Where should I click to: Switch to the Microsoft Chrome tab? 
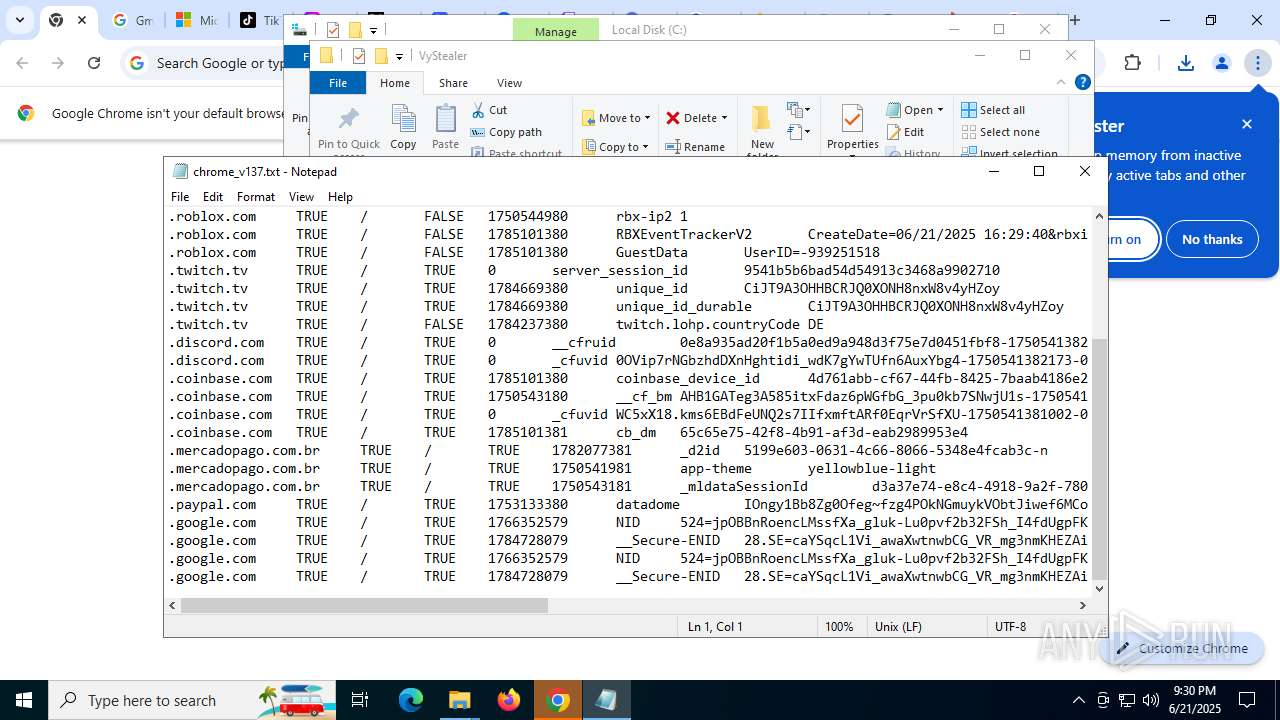point(195,20)
